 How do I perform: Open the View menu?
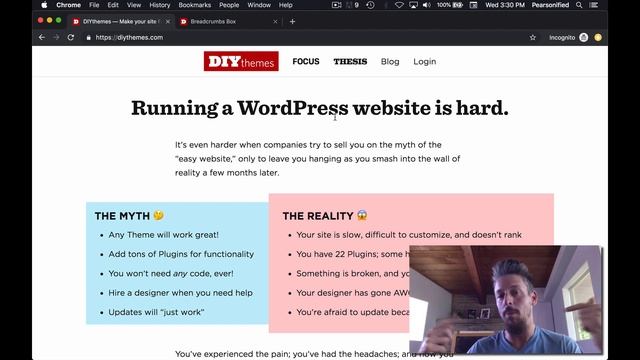[134, 5]
